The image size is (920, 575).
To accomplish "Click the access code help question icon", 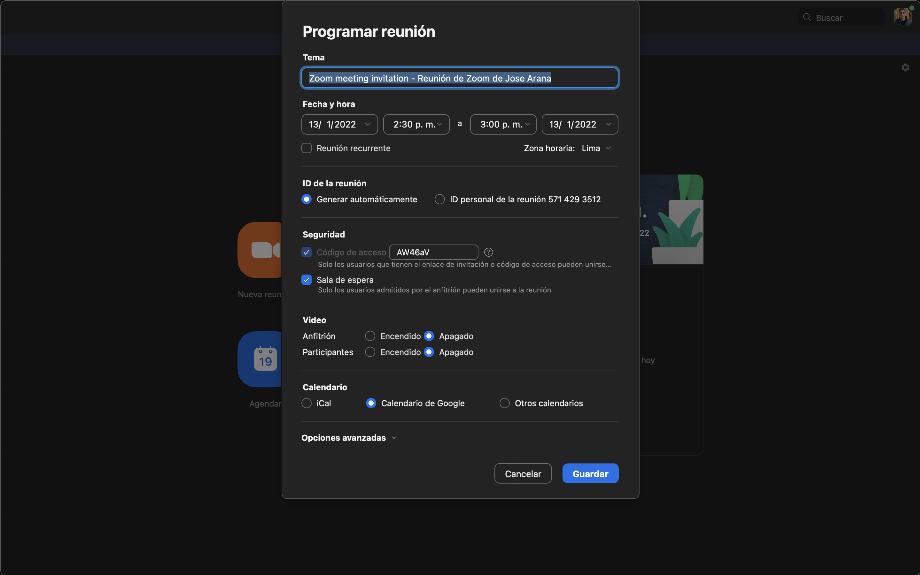I will (488, 252).
